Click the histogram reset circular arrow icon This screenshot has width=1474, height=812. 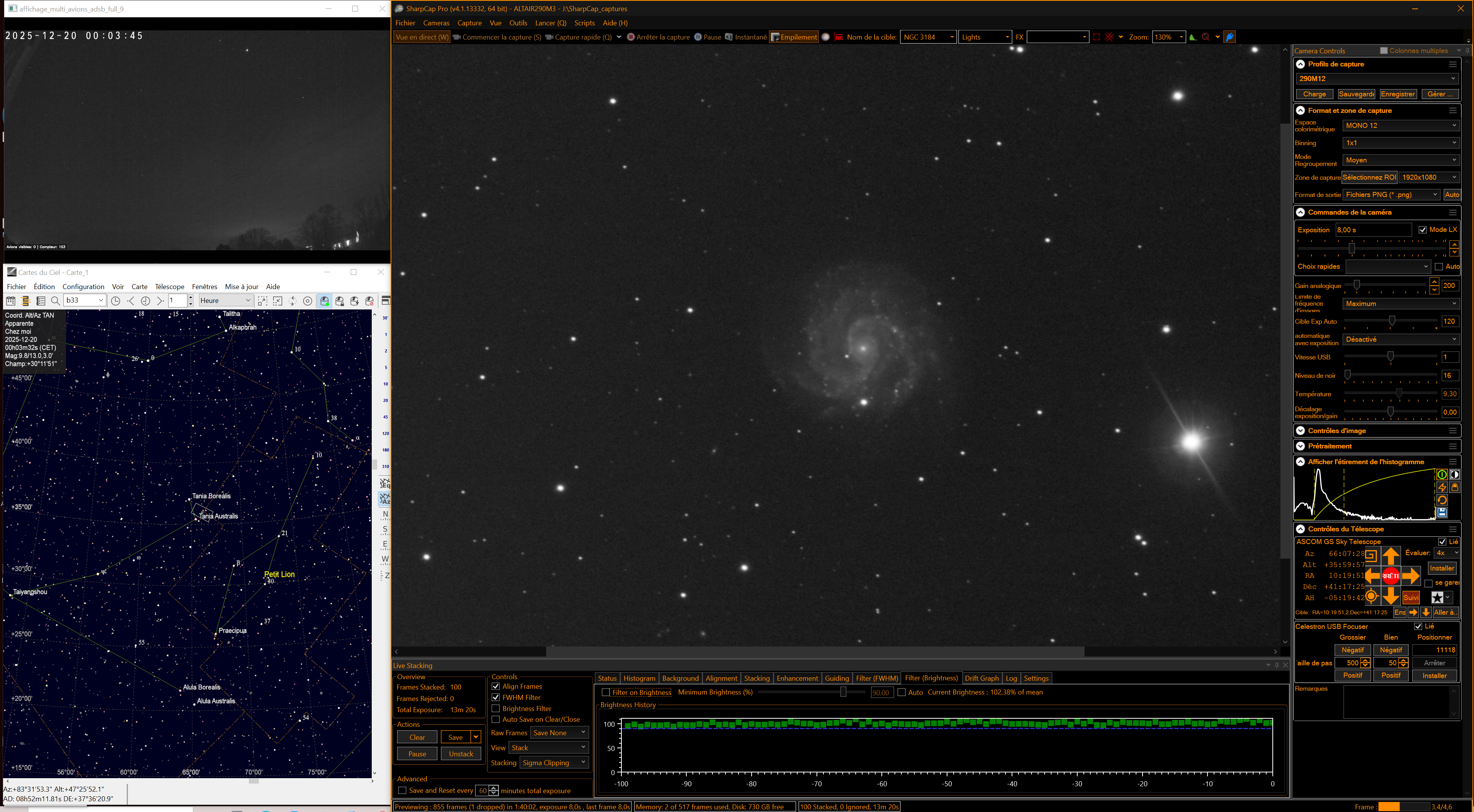[x=1442, y=500]
